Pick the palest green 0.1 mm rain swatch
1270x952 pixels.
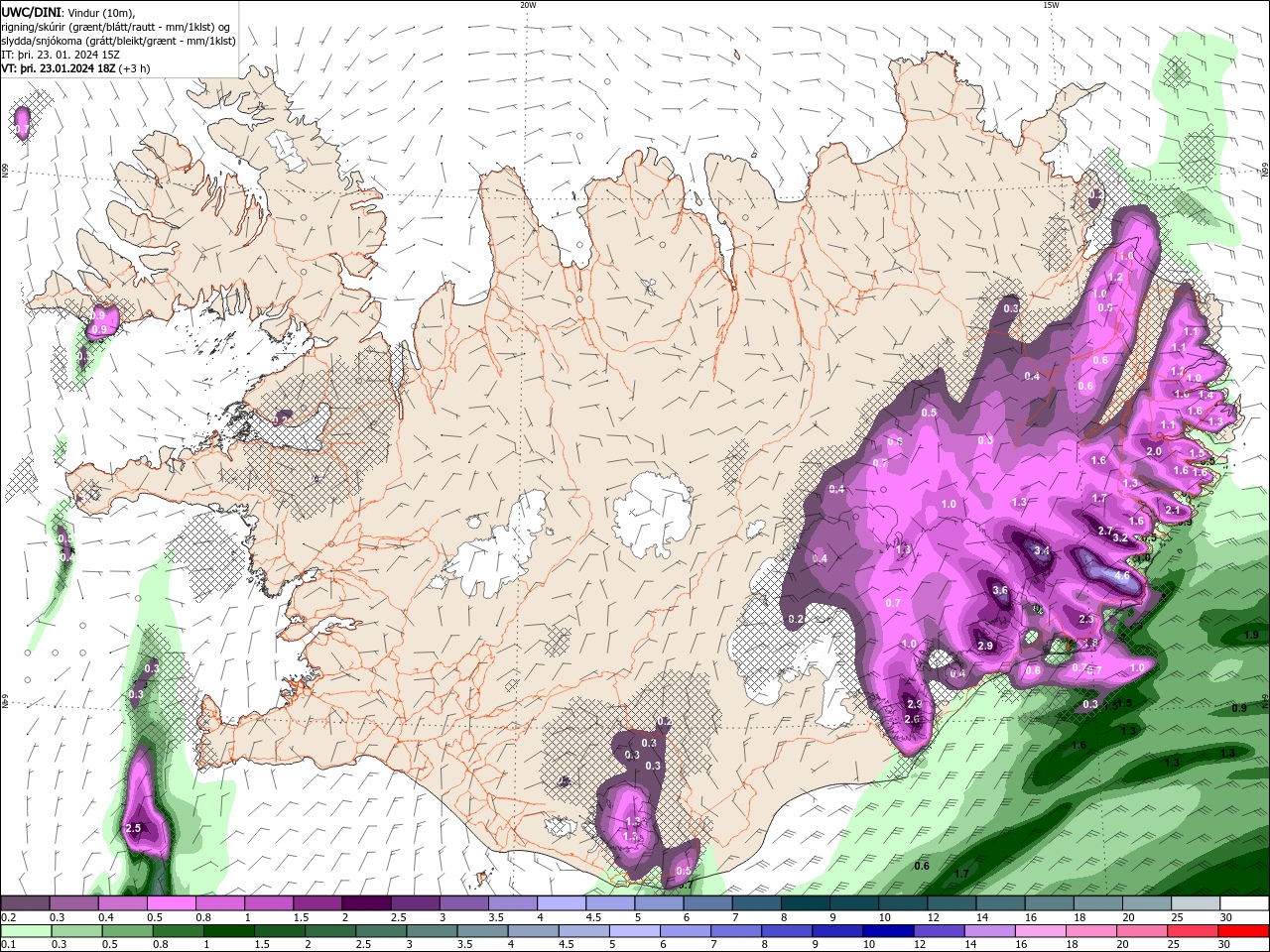[x=25, y=931]
